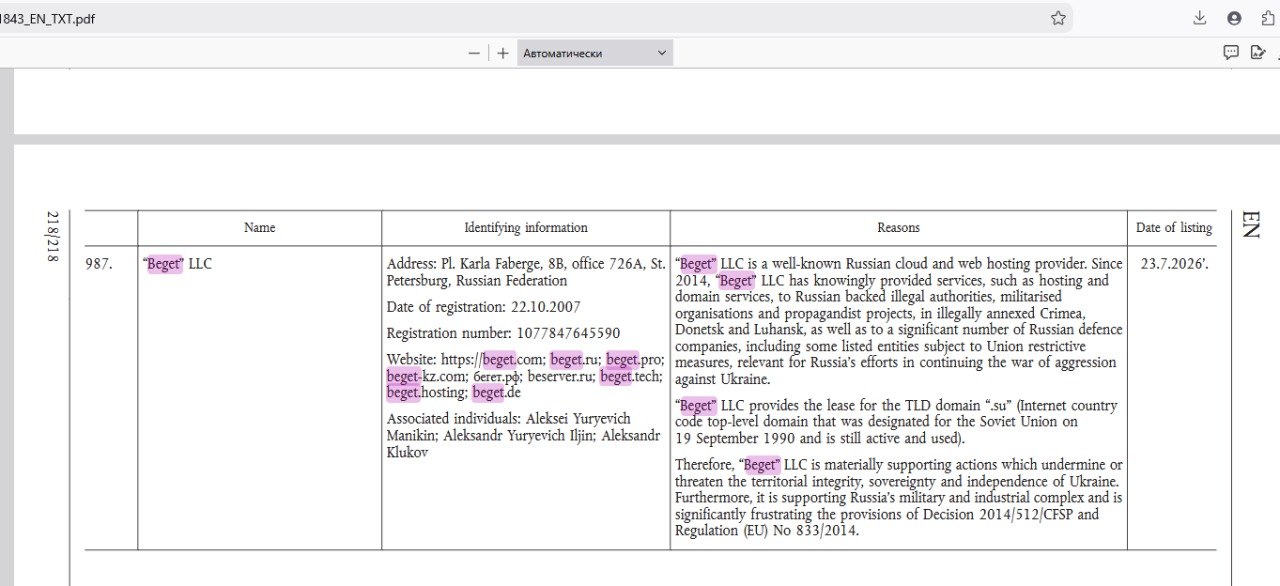Viewport: 1280px width, 586px height.
Task: Click the 'Reasons' column header
Action: point(898,228)
